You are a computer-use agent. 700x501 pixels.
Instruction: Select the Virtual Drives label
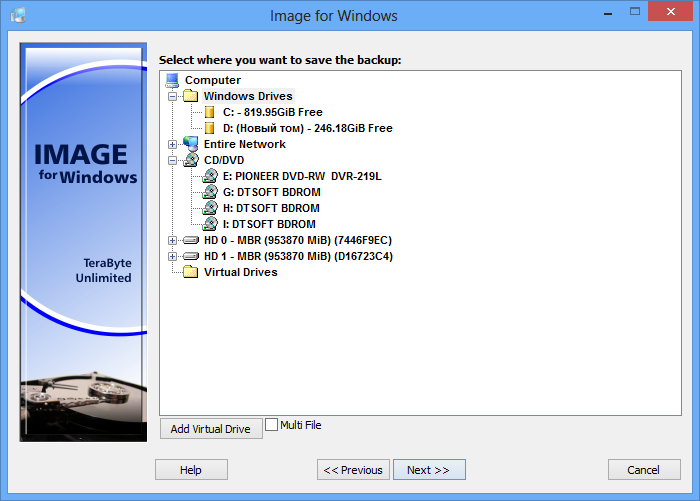(241, 272)
